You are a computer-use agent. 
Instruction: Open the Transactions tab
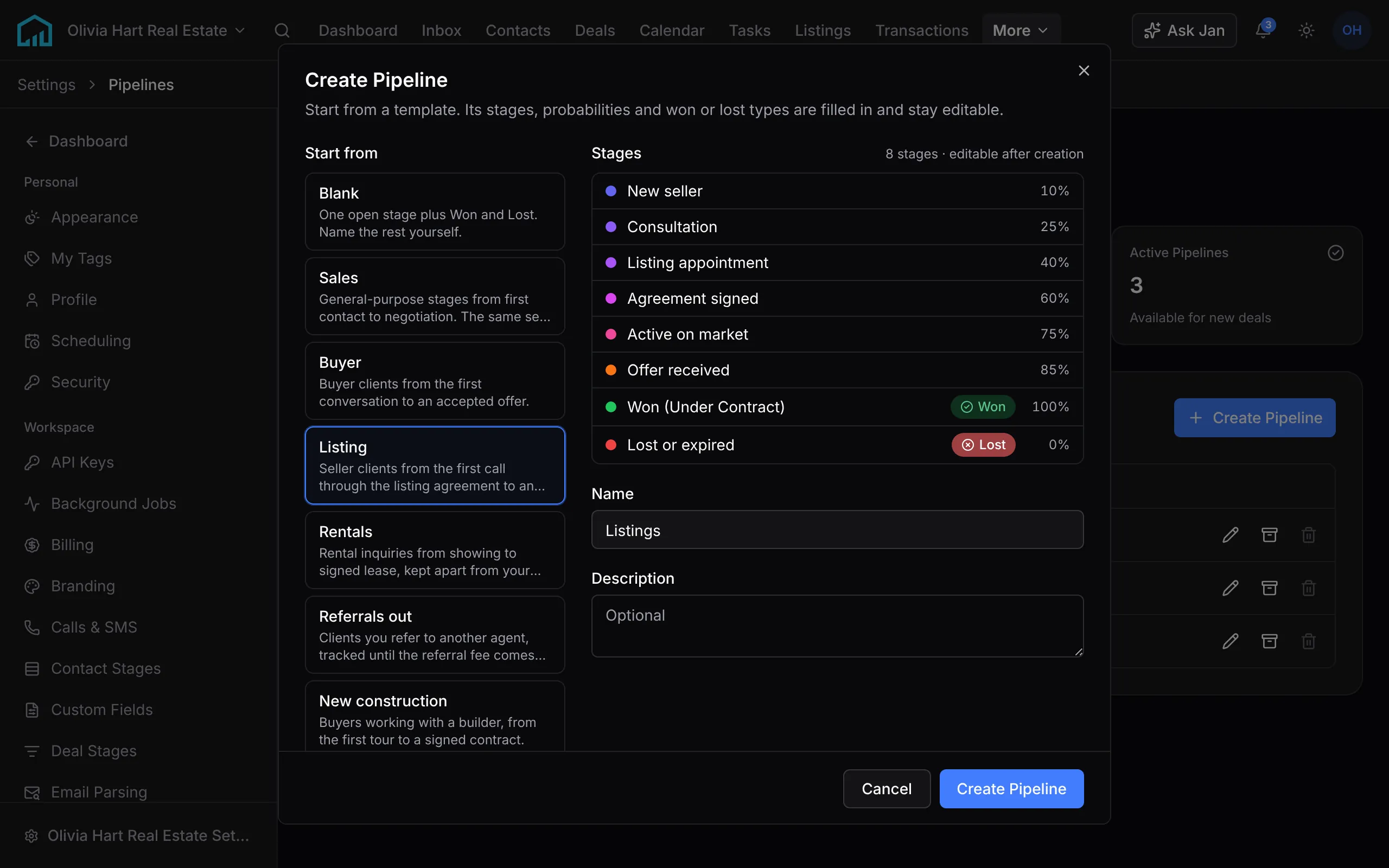[x=922, y=30]
